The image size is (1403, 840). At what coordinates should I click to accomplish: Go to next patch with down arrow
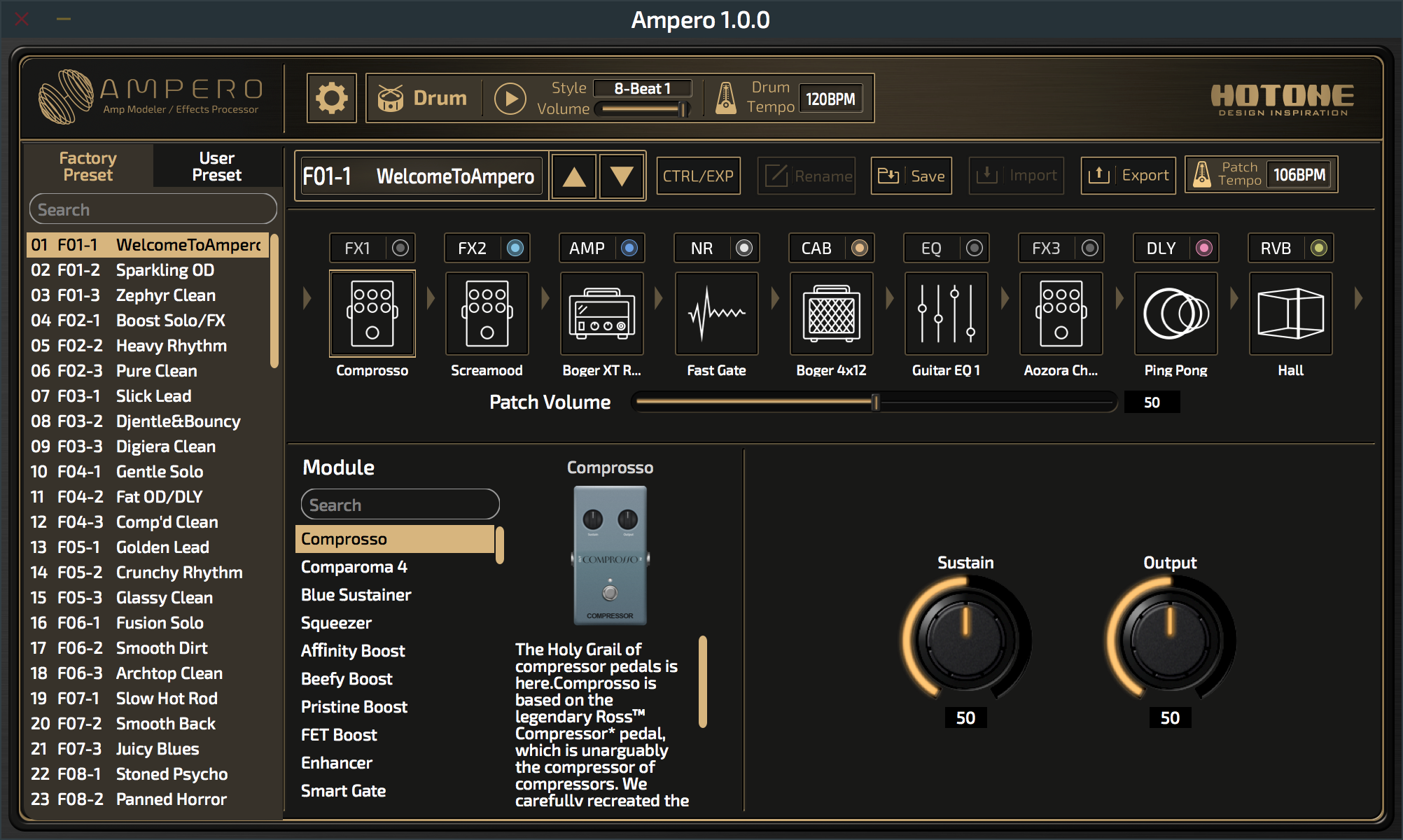pos(621,176)
